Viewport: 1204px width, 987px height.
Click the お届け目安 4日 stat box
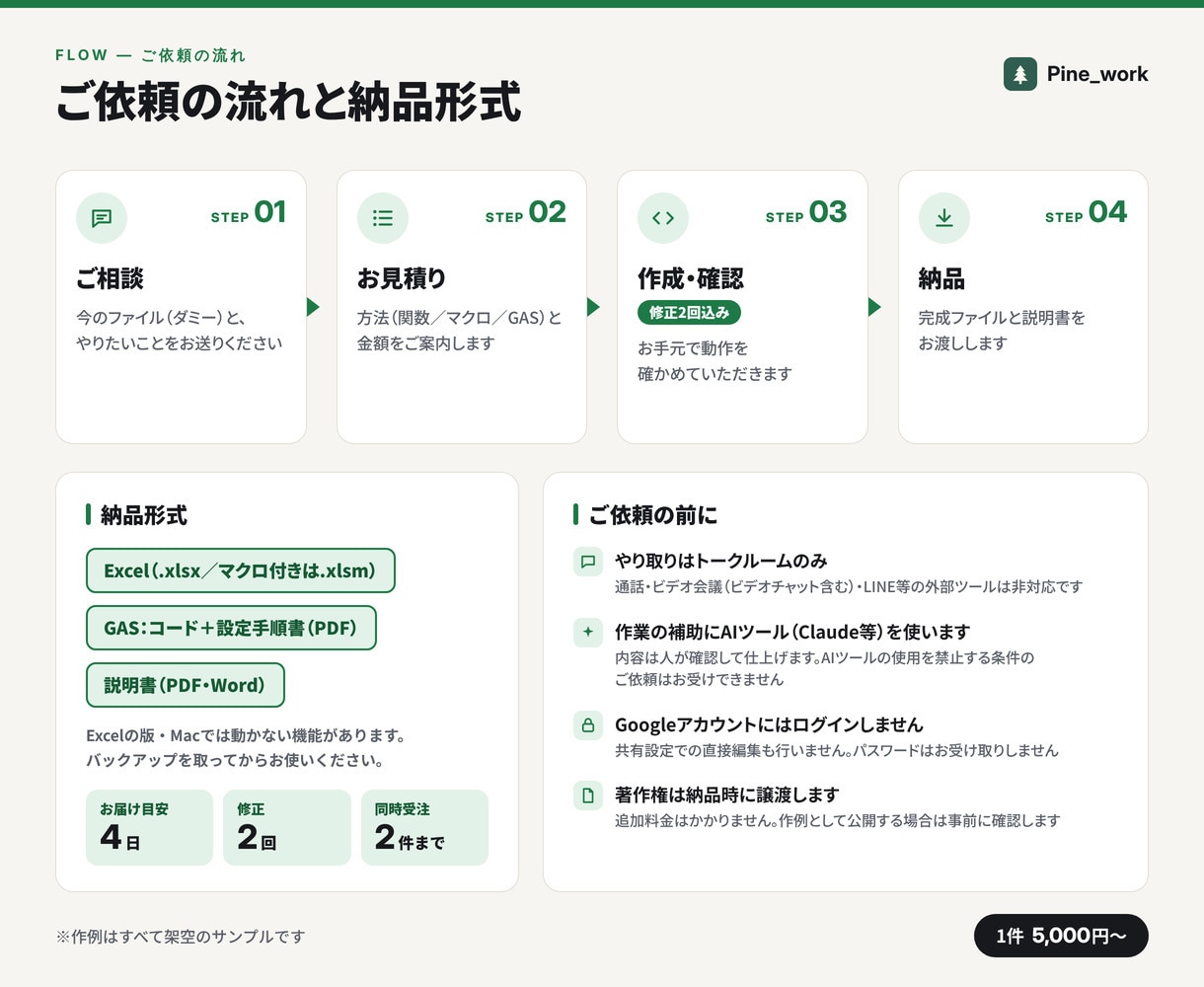pos(149,827)
